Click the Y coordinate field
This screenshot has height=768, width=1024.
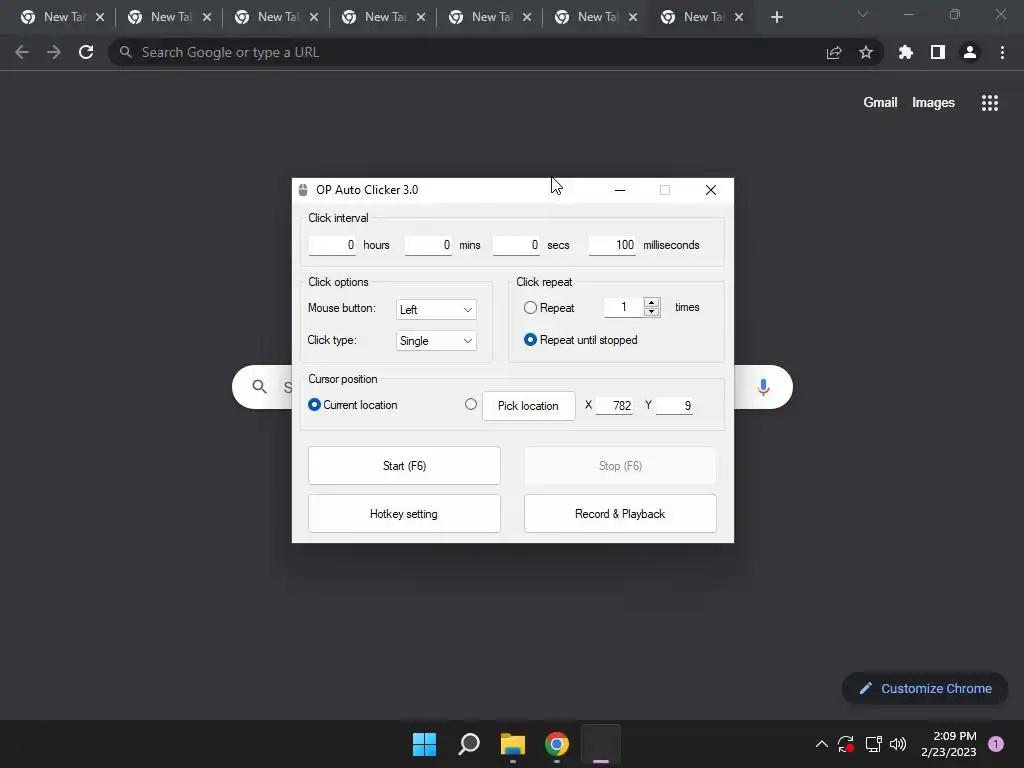pyautogui.click(x=674, y=406)
